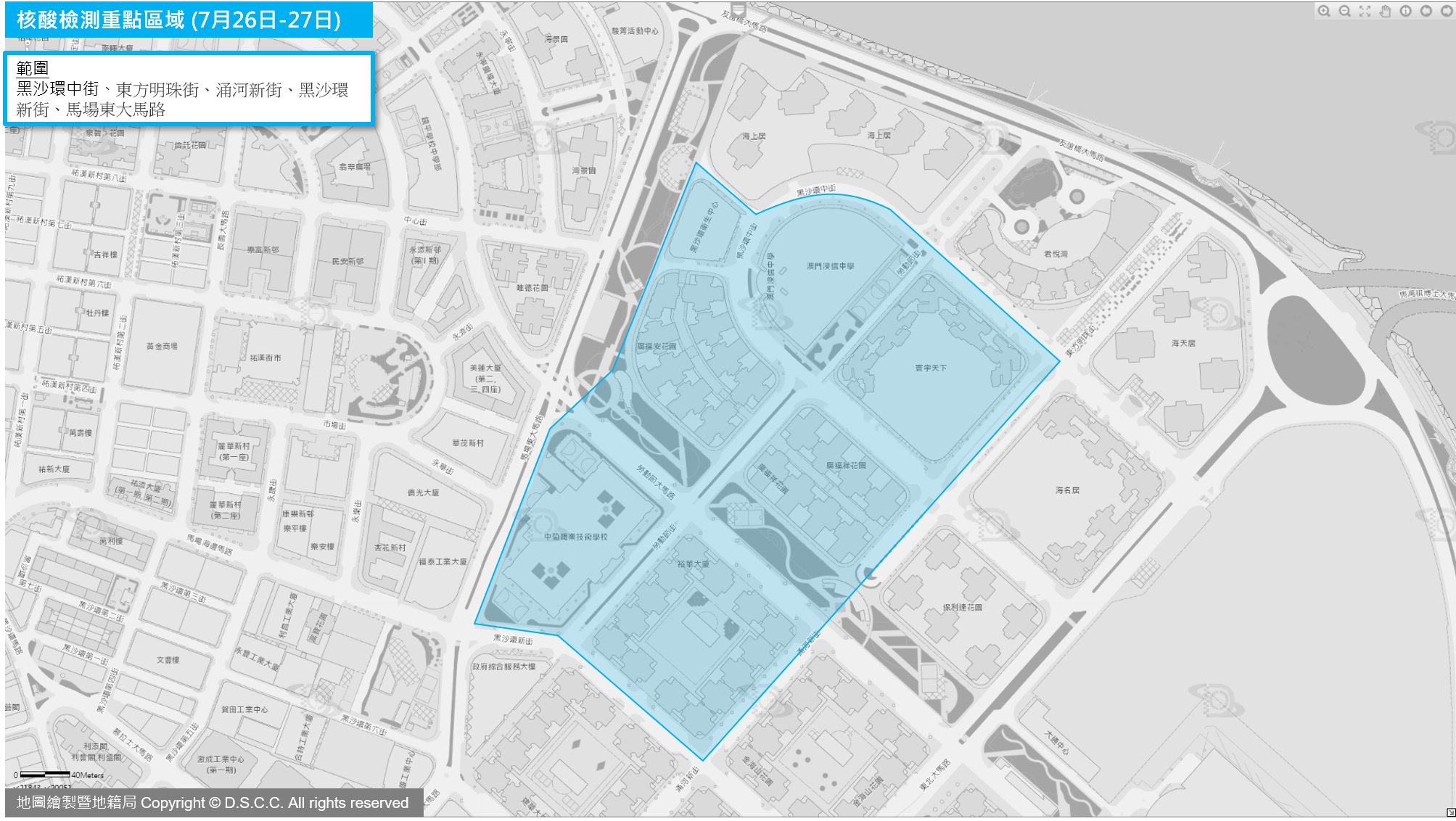Click the 範圍 description text box

[x=189, y=88]
